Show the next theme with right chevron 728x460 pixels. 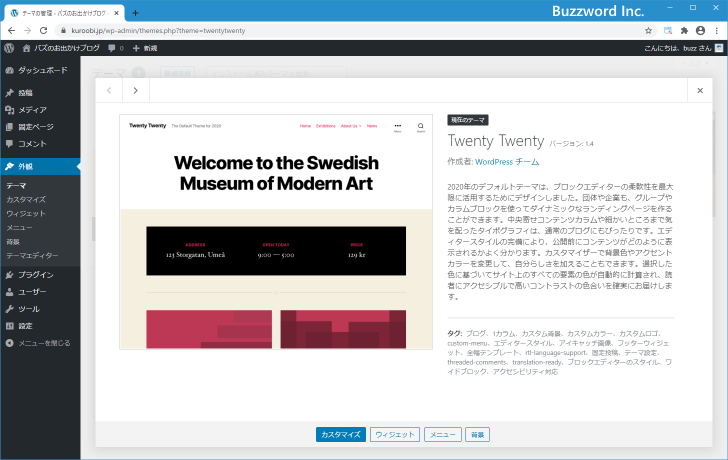pyautogui.click(x=136, y=91)
